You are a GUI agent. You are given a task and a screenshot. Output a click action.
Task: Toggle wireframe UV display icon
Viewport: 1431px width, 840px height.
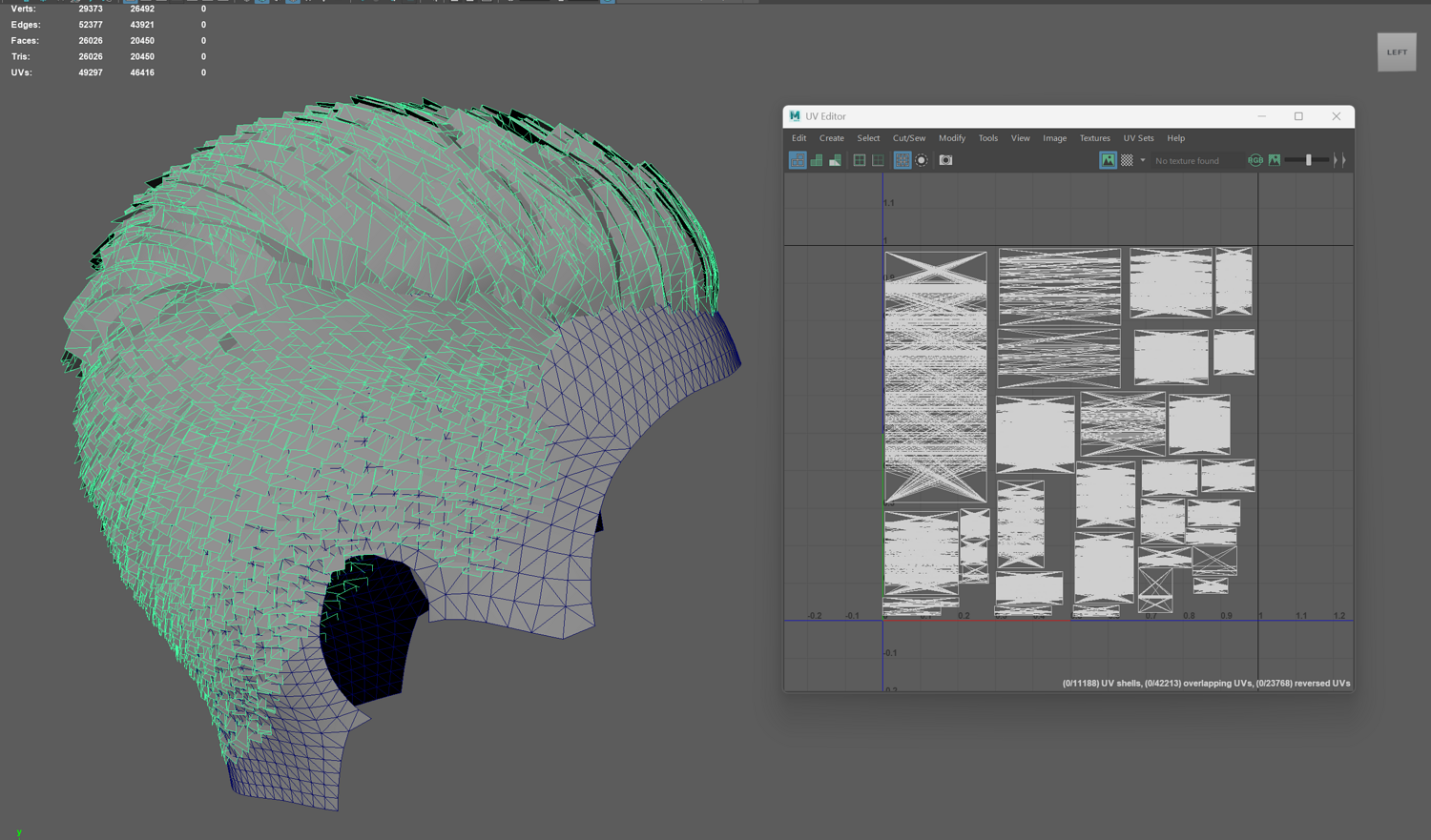(x=798, y=160)
